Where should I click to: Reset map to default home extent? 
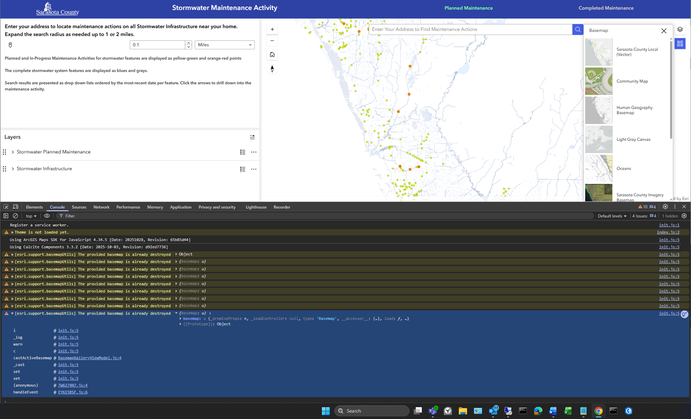tap(273, 55)
